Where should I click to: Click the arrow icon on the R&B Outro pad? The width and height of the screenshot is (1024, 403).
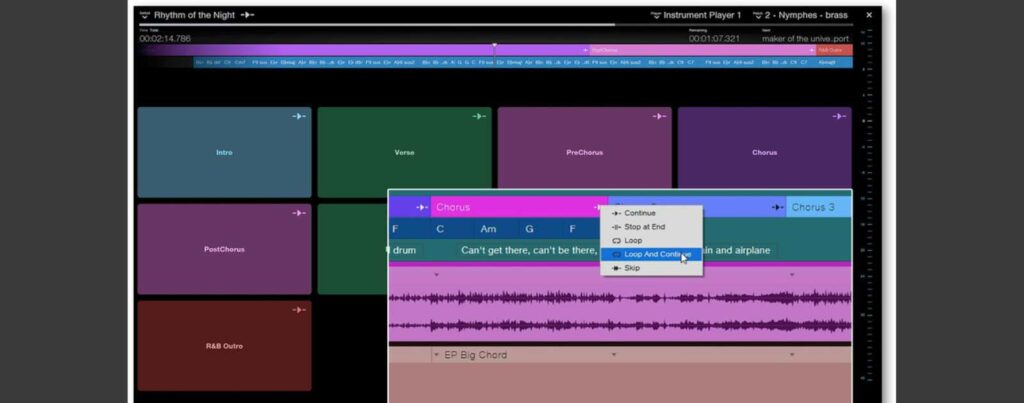(299, 310)
